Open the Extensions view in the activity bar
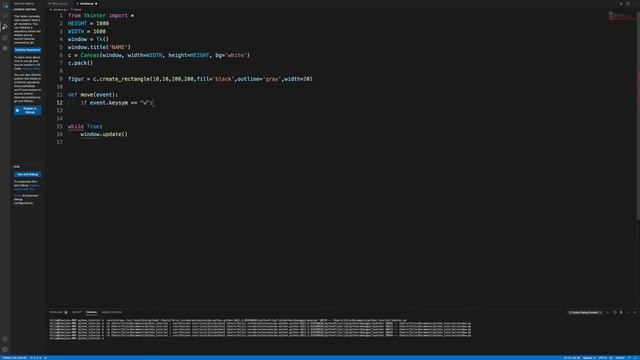 (5, 38)
